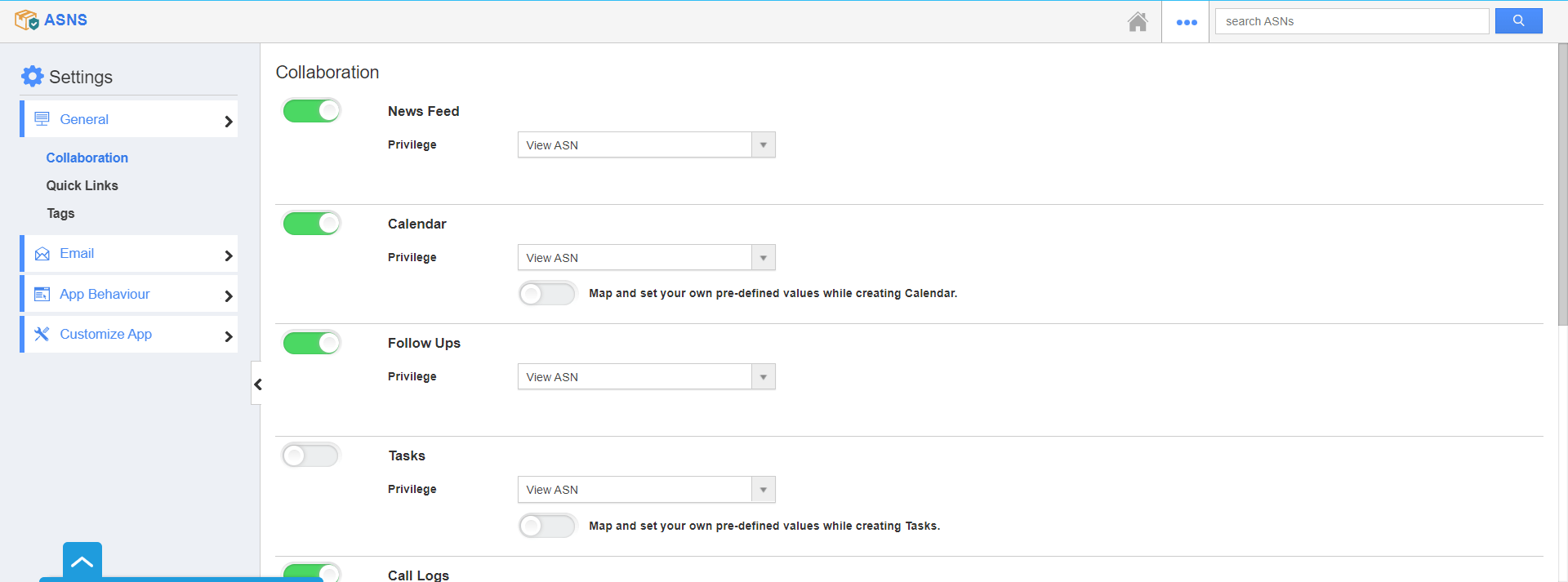Toggle the Follow Ups switch off
Screen dimensions: 1568x582
click(311, 343)
